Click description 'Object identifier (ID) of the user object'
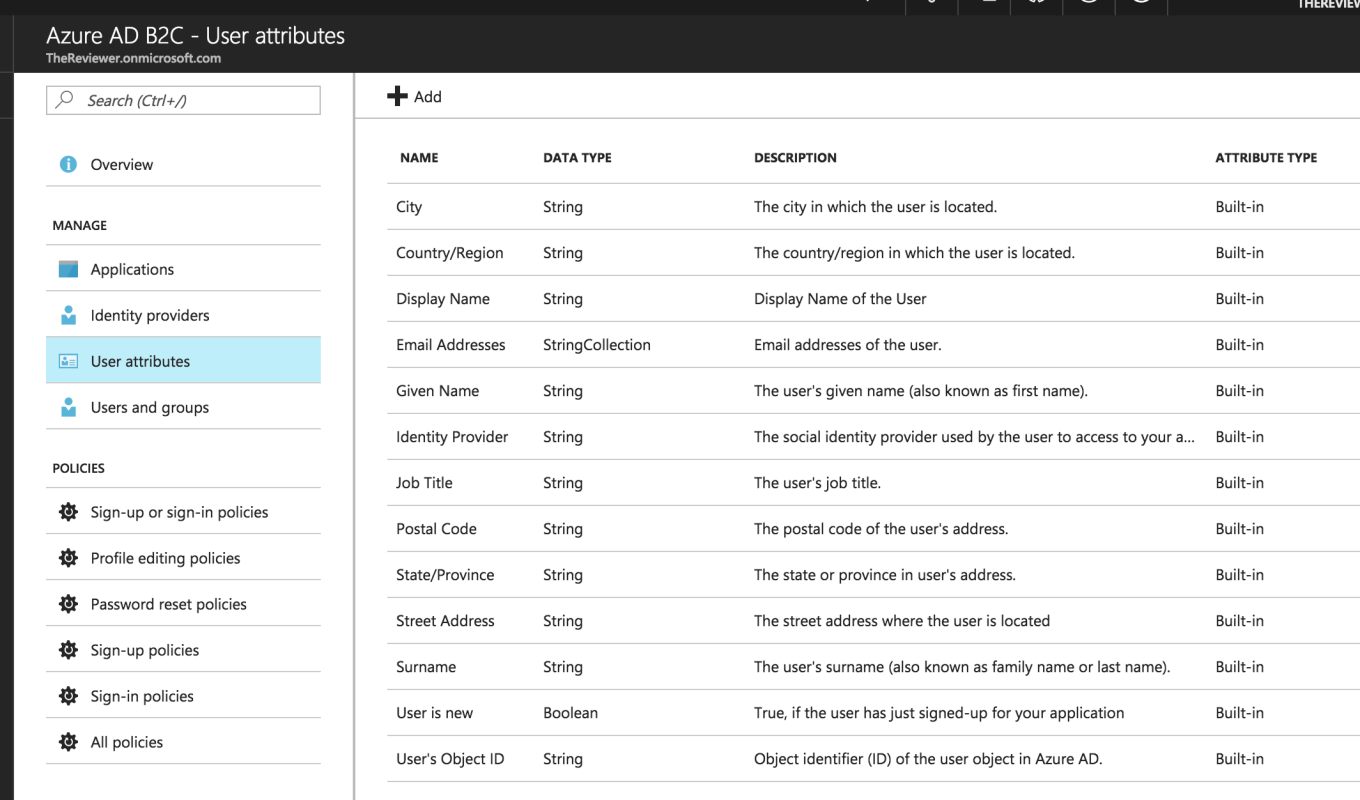 pos(928,759)
